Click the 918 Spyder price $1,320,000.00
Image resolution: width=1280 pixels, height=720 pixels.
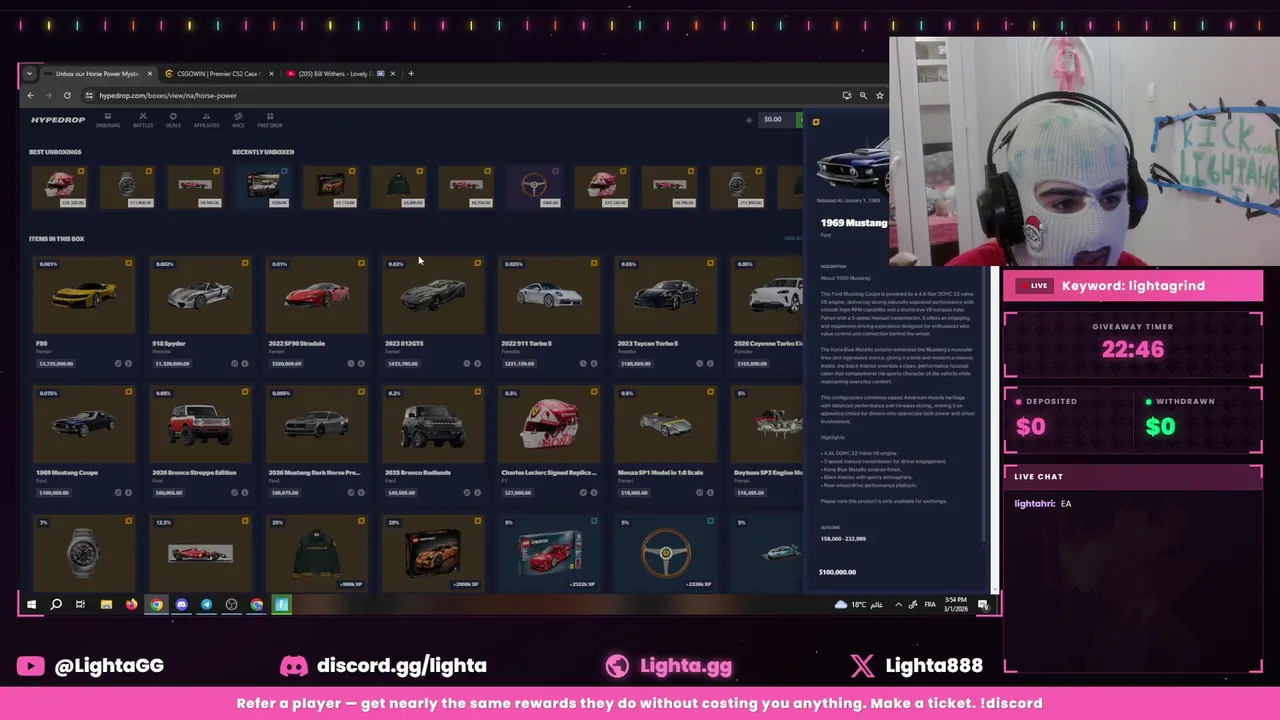[x=172, y=363]
